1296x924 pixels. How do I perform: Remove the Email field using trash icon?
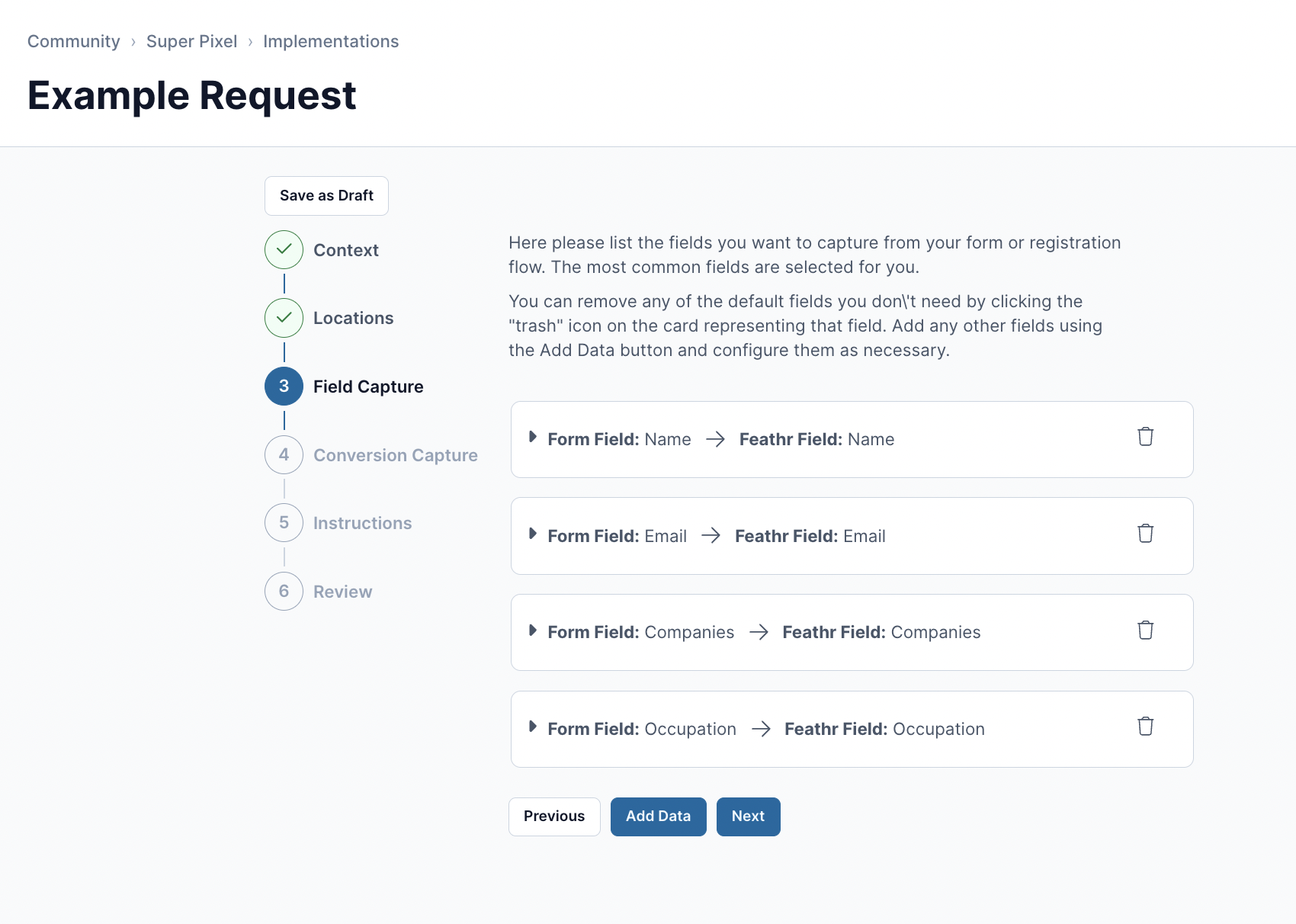click(1145, 534)
